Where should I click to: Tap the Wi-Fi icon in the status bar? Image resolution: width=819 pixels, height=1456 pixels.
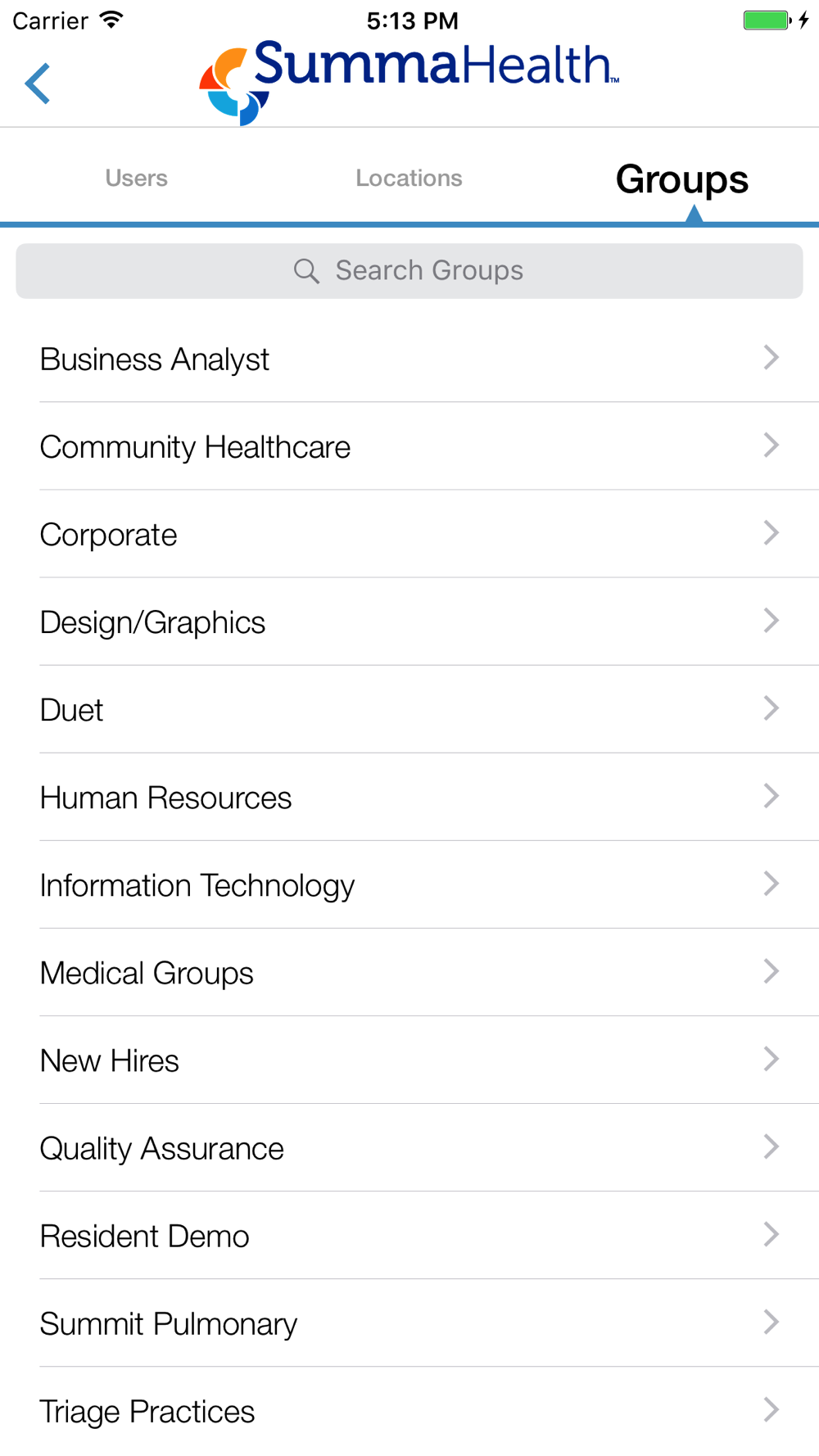111,20
